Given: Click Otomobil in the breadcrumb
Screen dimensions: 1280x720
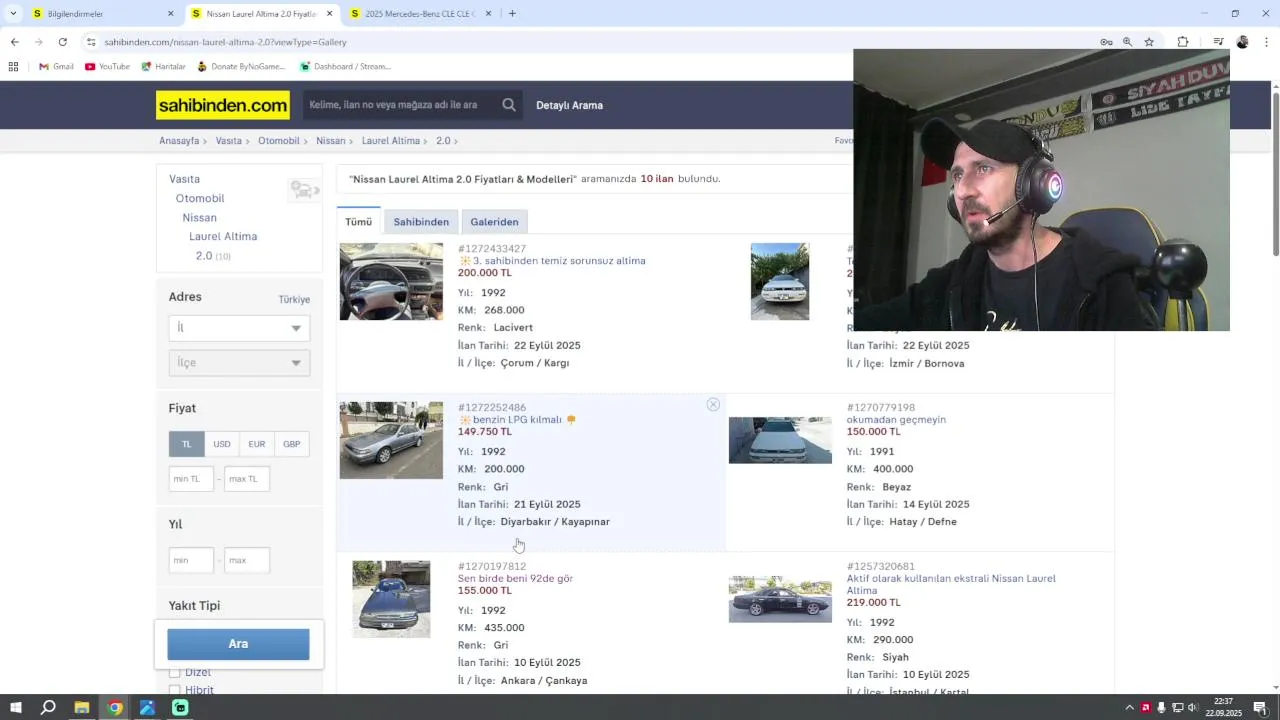Looking at the screenshot, I should (x=279, y=141).
